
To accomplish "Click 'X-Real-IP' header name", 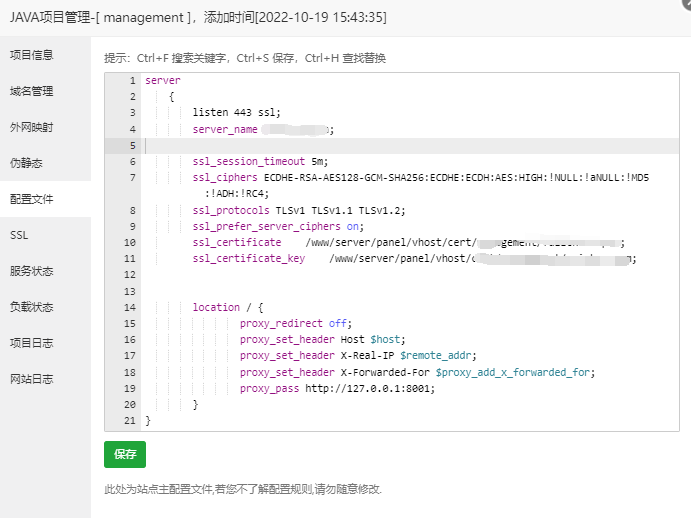I will 368,355.
